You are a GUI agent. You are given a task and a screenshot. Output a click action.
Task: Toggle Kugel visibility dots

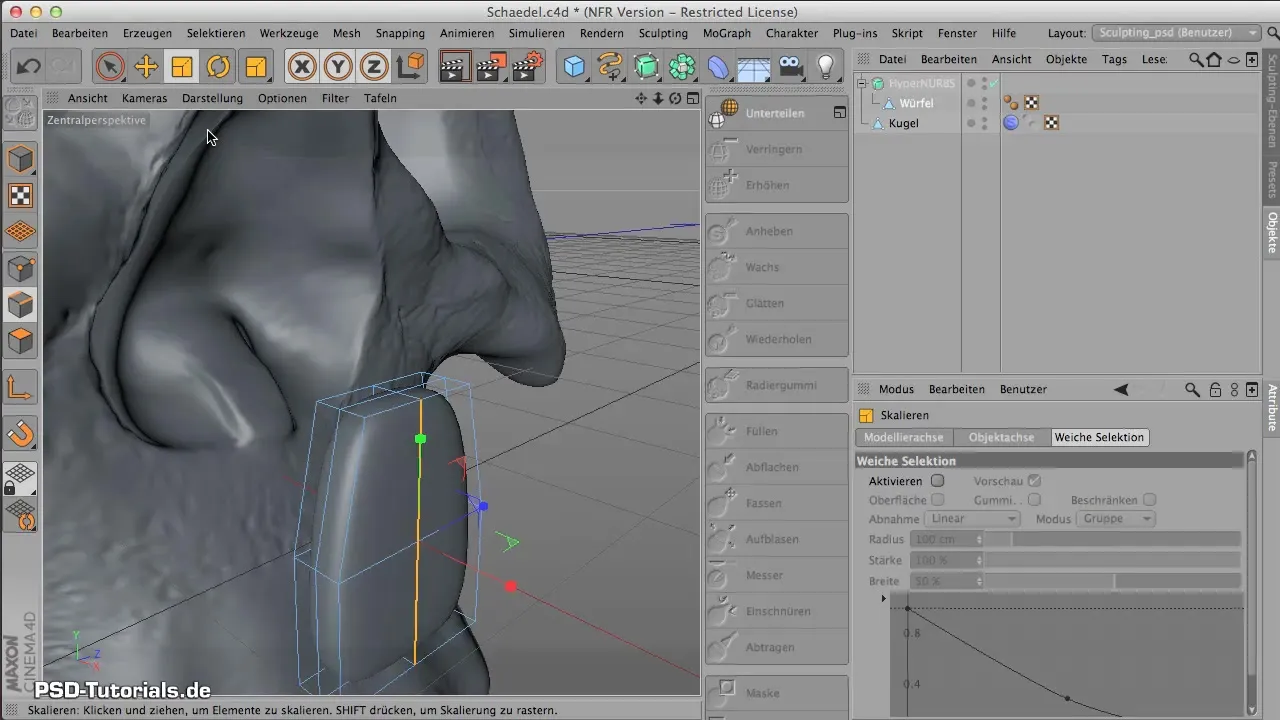984,123
